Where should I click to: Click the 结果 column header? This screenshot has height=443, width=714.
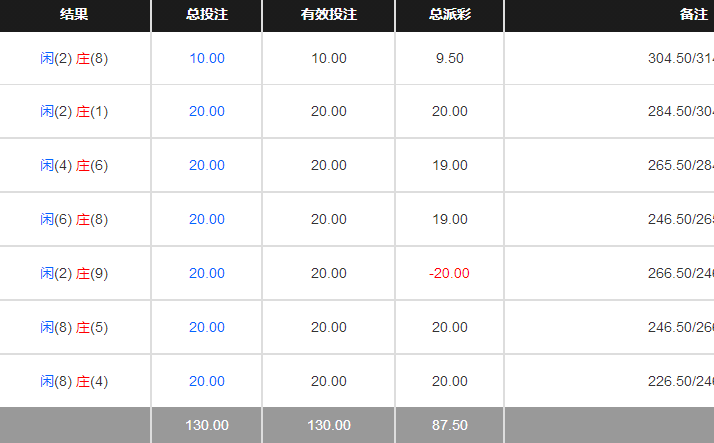coord(74,15)
